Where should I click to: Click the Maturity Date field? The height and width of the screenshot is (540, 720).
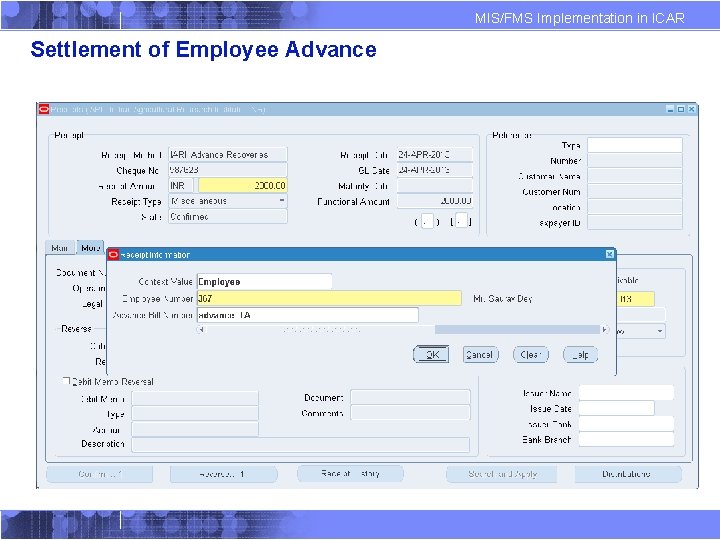pos(434,186)
